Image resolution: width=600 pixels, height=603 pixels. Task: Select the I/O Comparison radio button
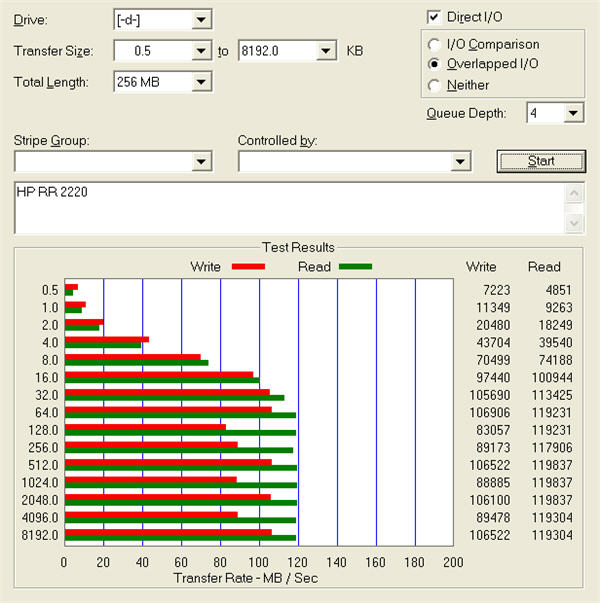pos(434,45)
